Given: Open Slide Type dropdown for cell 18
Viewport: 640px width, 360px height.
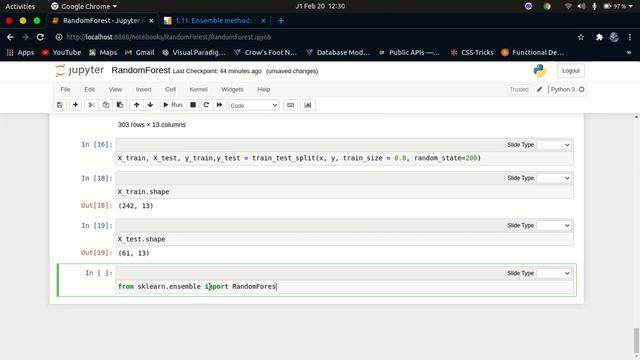Looking at the screenshot, I should (x=554, y=178).
